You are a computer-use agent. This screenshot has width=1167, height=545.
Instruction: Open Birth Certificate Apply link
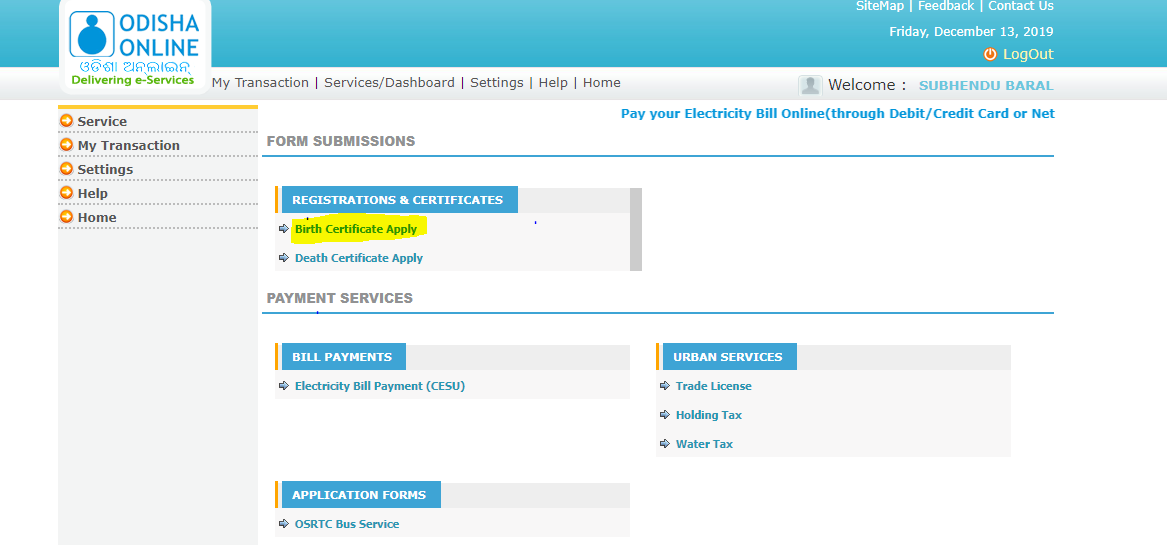[356, 229]
